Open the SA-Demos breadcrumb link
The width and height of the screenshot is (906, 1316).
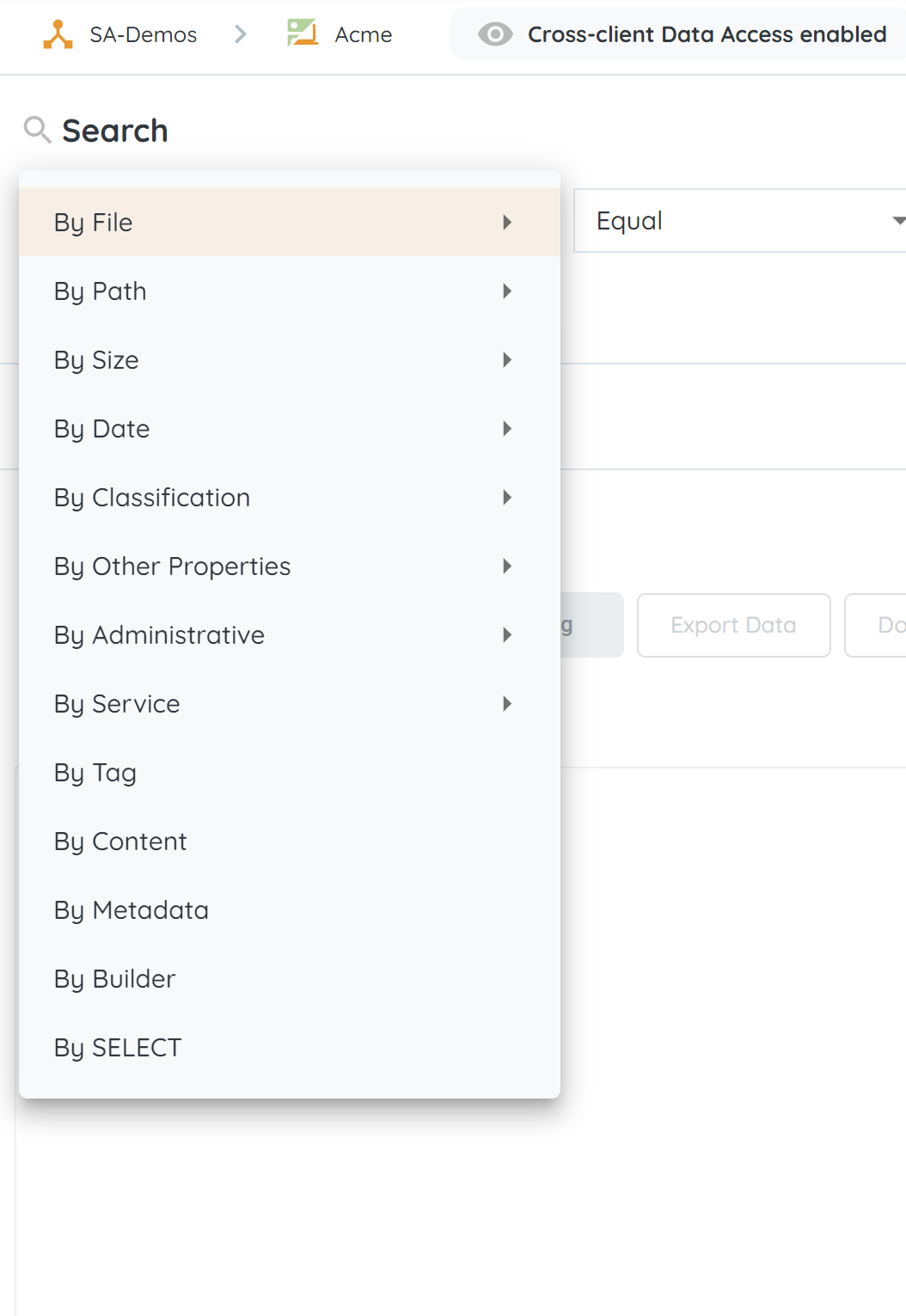(x=144, y=34)
